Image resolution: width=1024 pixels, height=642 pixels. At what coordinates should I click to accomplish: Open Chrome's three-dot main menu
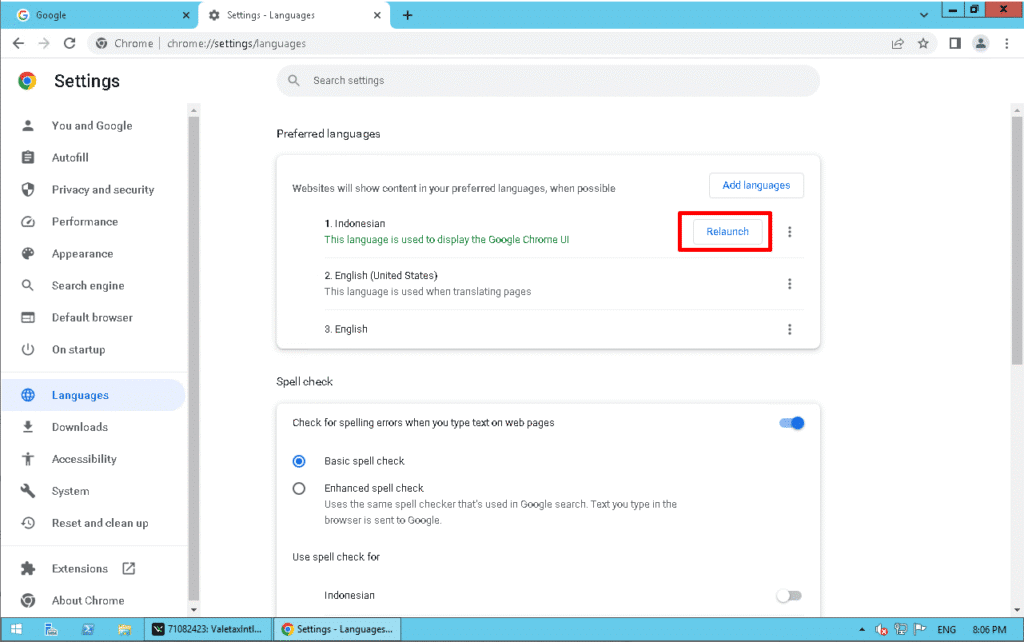pyautogui.click(x=1006, y=43)
